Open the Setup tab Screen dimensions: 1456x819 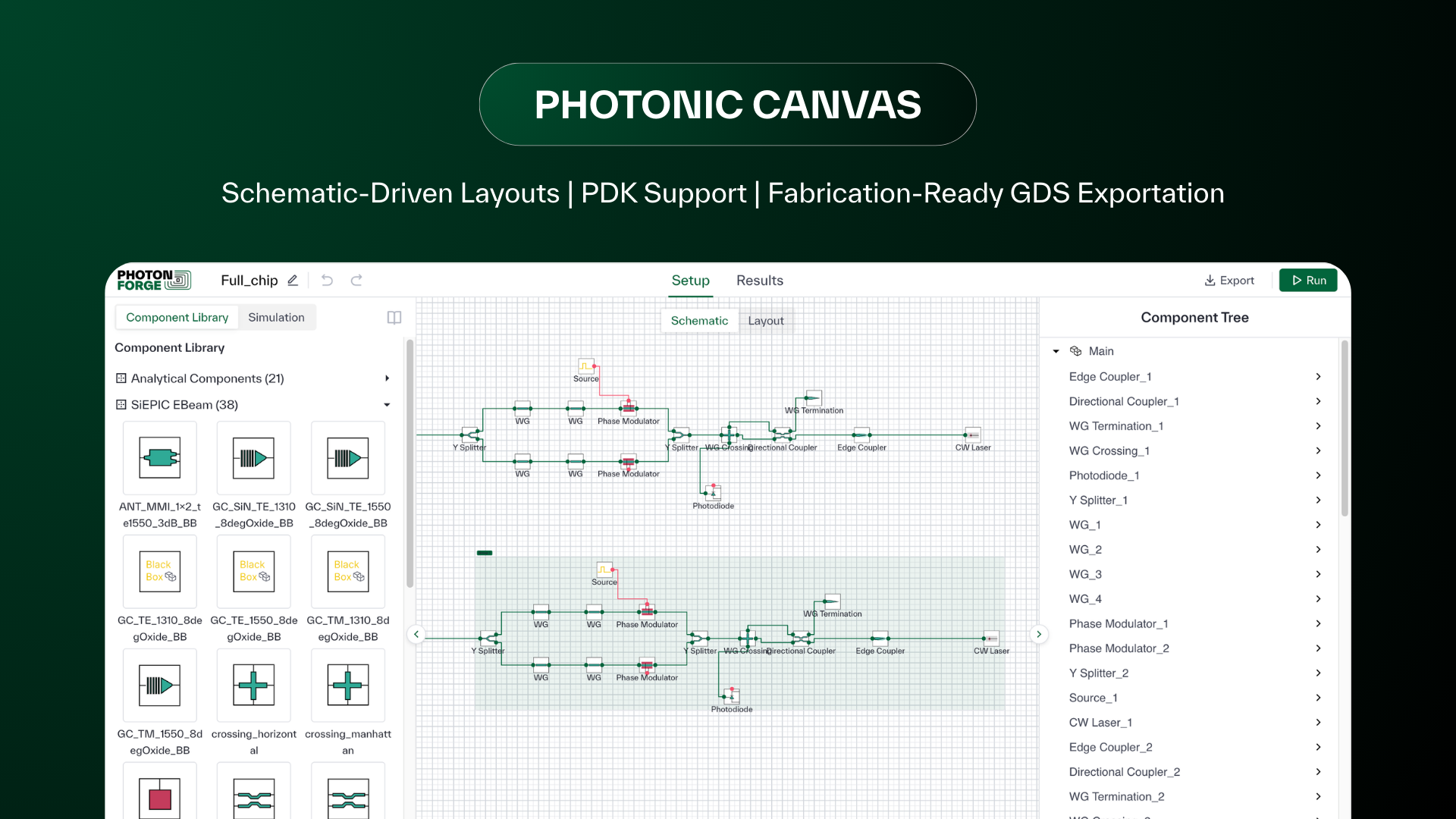(x=691, y=280)
